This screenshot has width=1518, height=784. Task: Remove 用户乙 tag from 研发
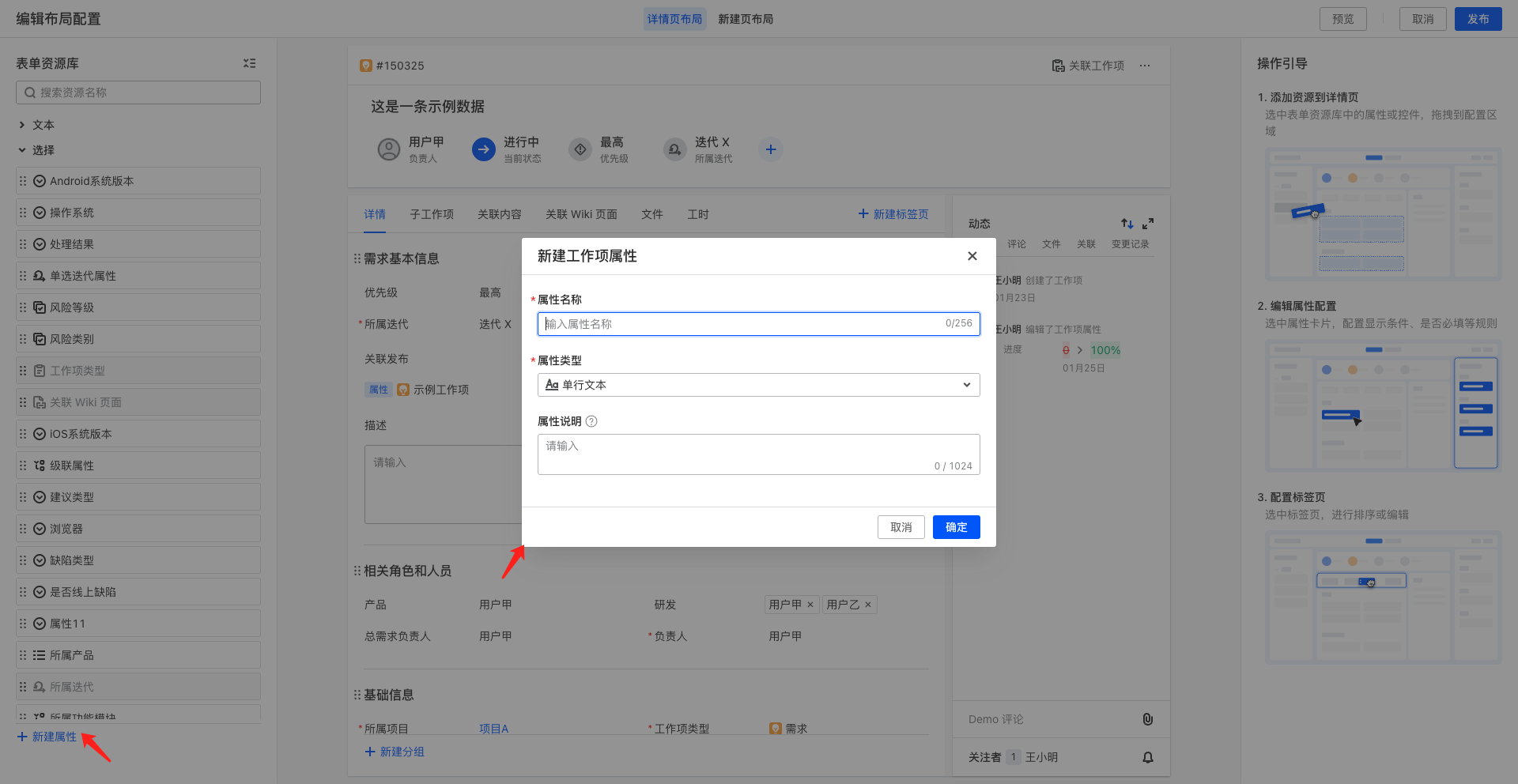click(x=868, y=605)
